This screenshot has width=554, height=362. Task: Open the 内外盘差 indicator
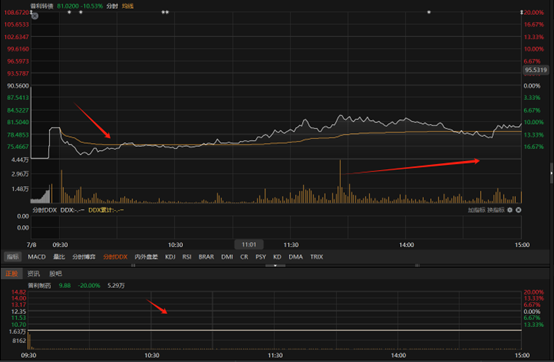(146, 257)
